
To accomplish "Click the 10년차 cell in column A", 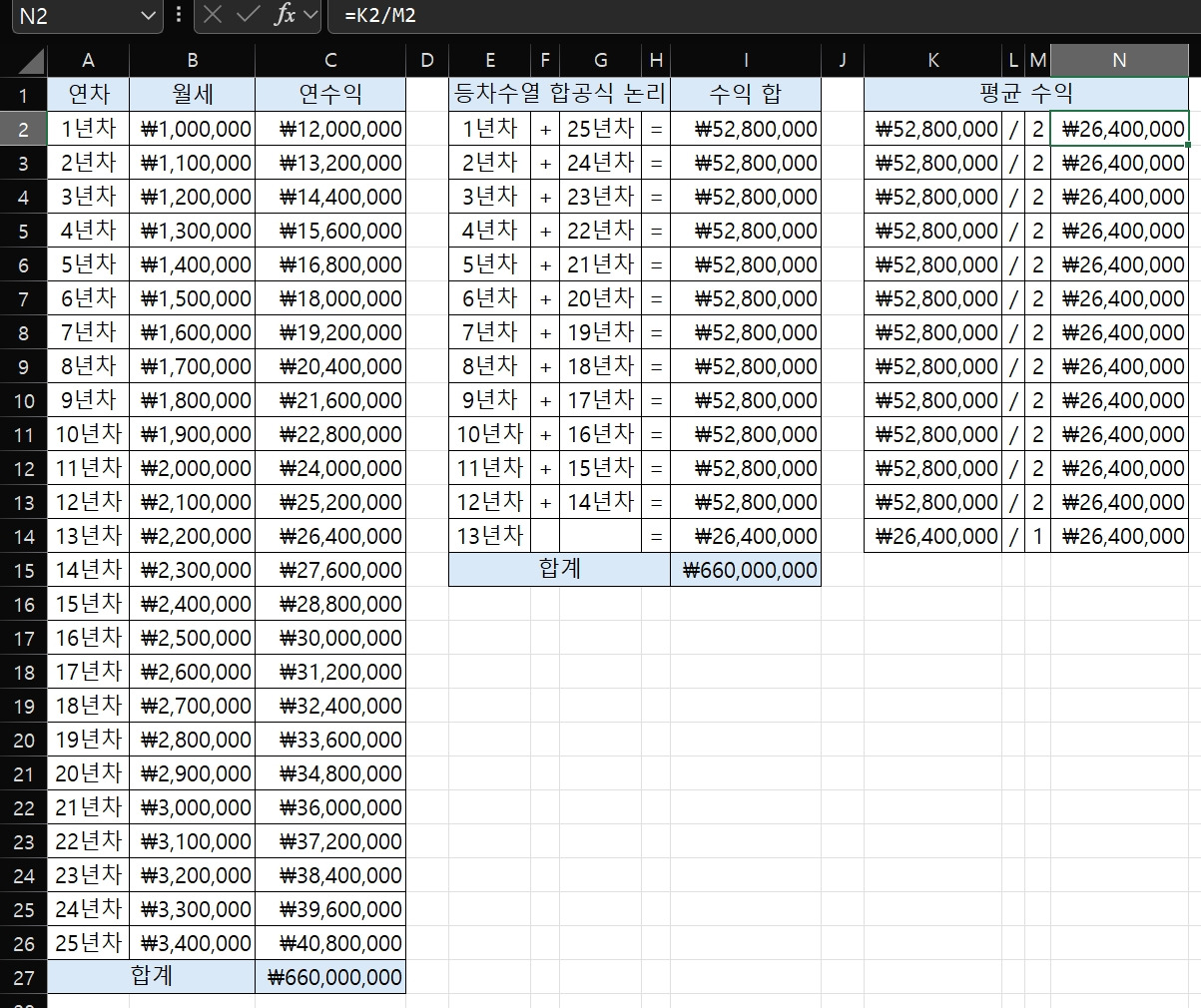I will [x=88, y=434].
